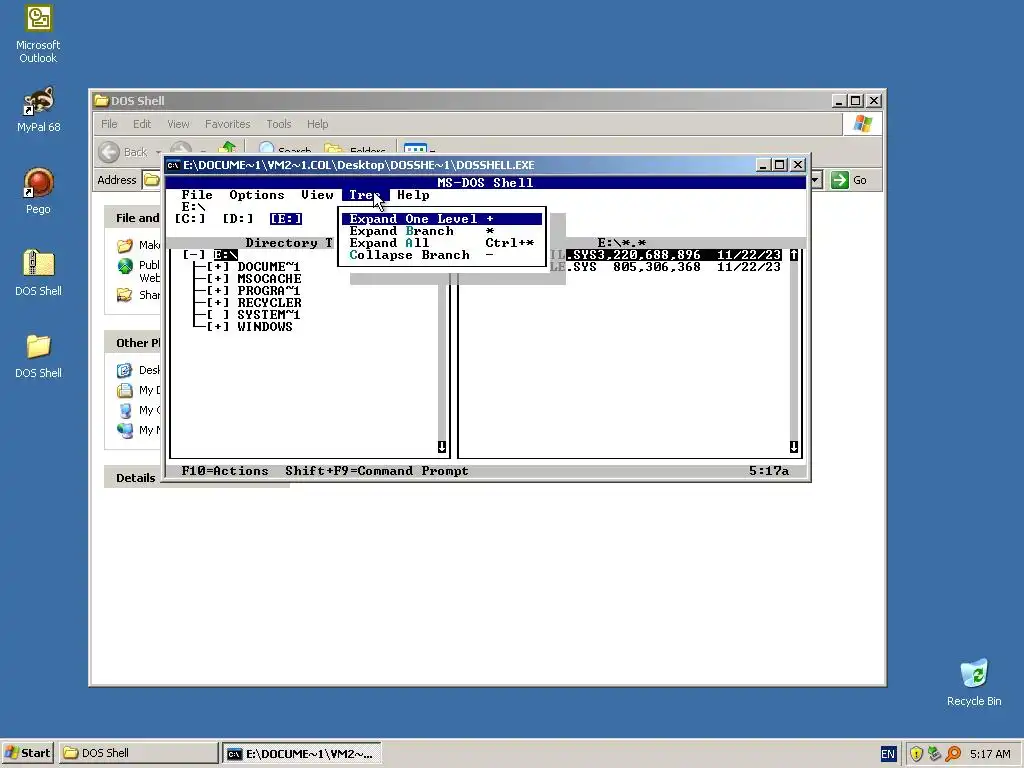Collapse the E:\ root tree node
The image size is (1024, 768).
pos(194,255)
